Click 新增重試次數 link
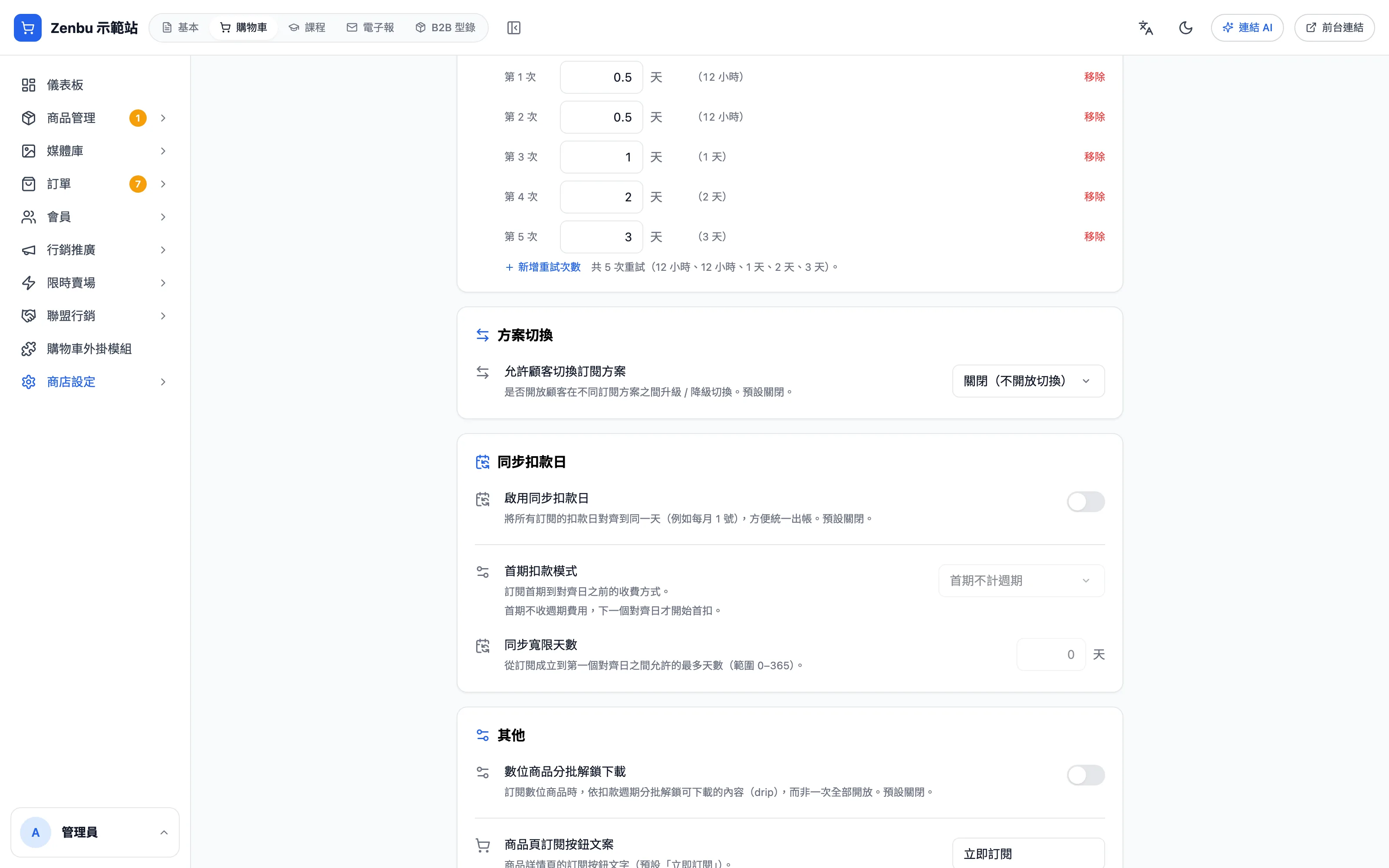Screen dimensions: 1389x868 pyautogui.click(x=543, y=267)
